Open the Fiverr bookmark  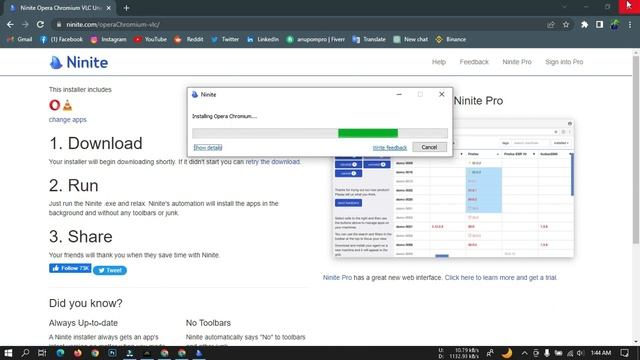pos(316,40)
